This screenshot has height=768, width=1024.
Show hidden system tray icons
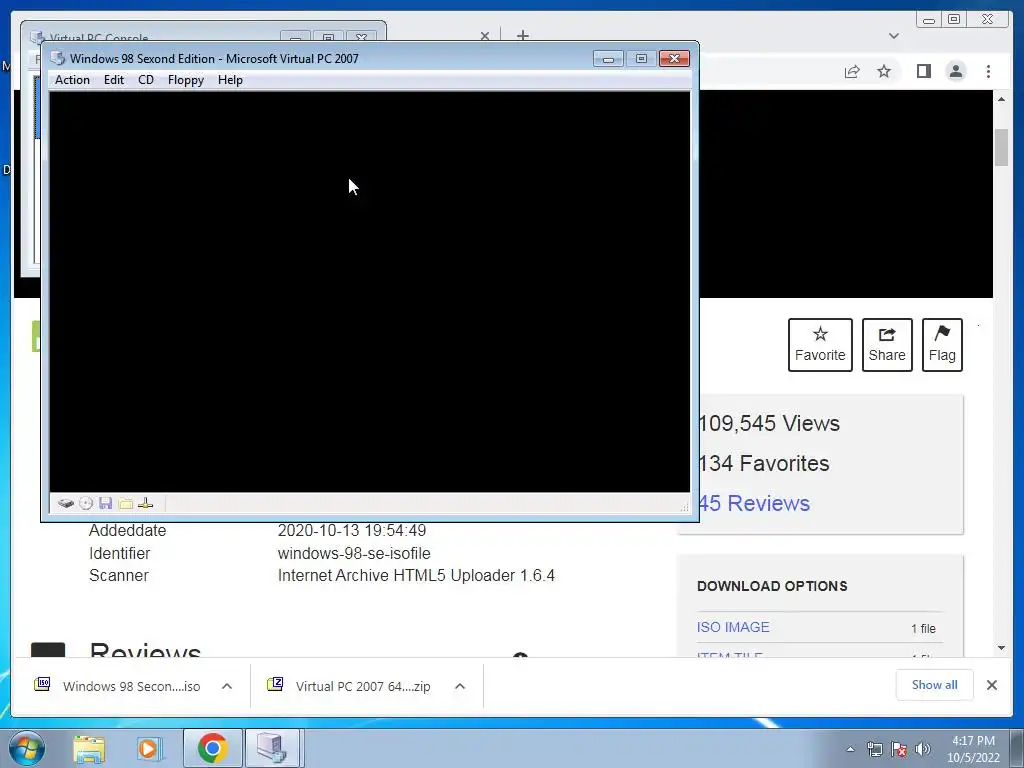(850, 749)
